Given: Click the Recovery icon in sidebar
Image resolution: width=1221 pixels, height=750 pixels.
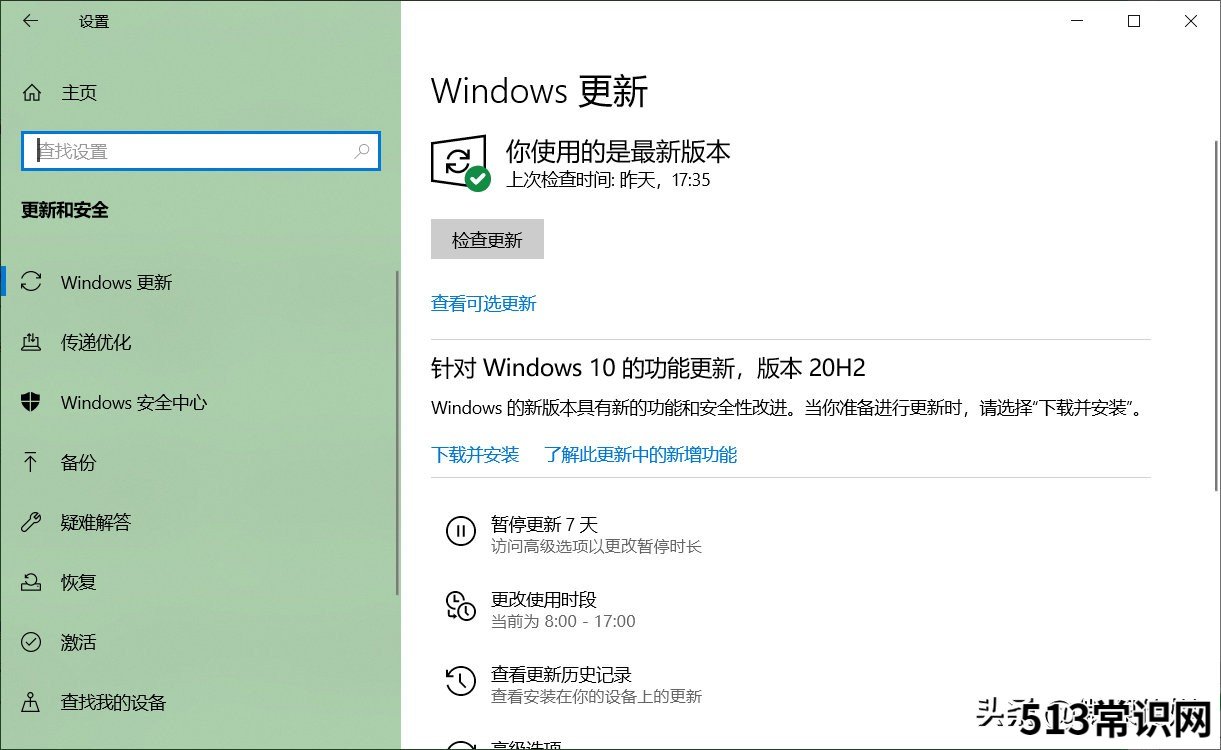Looking at the screenshot, I should (32, 582).
